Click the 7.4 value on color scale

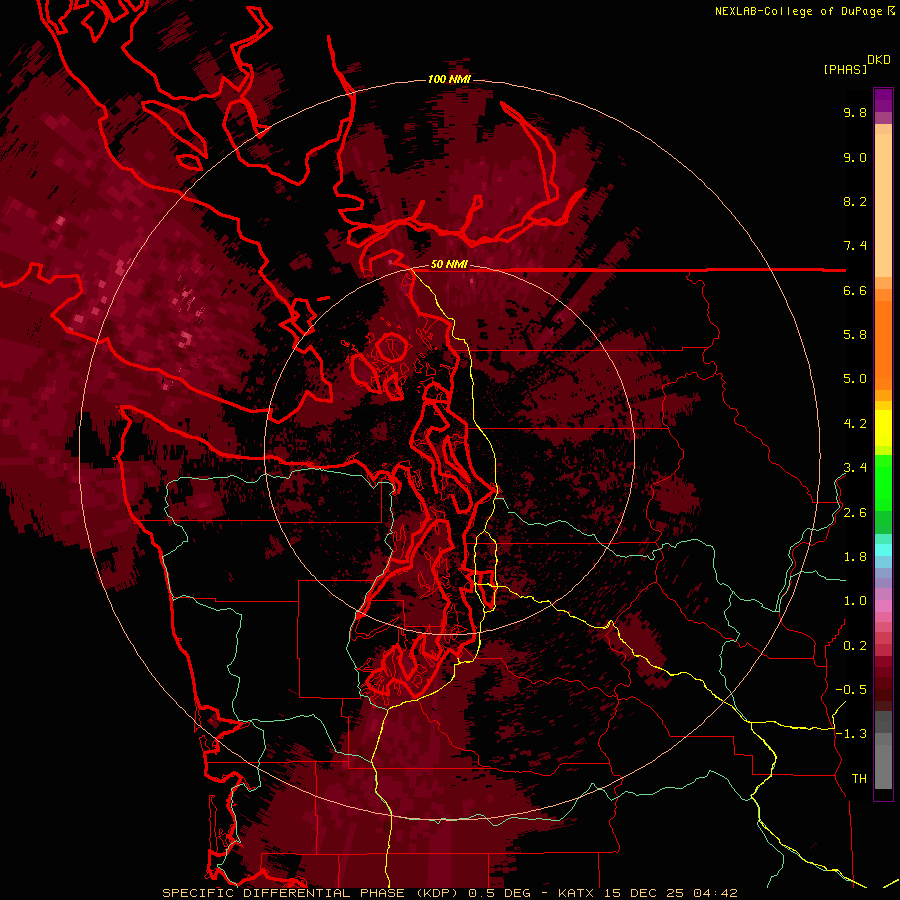pyautogui.click(x=855, y=246)
